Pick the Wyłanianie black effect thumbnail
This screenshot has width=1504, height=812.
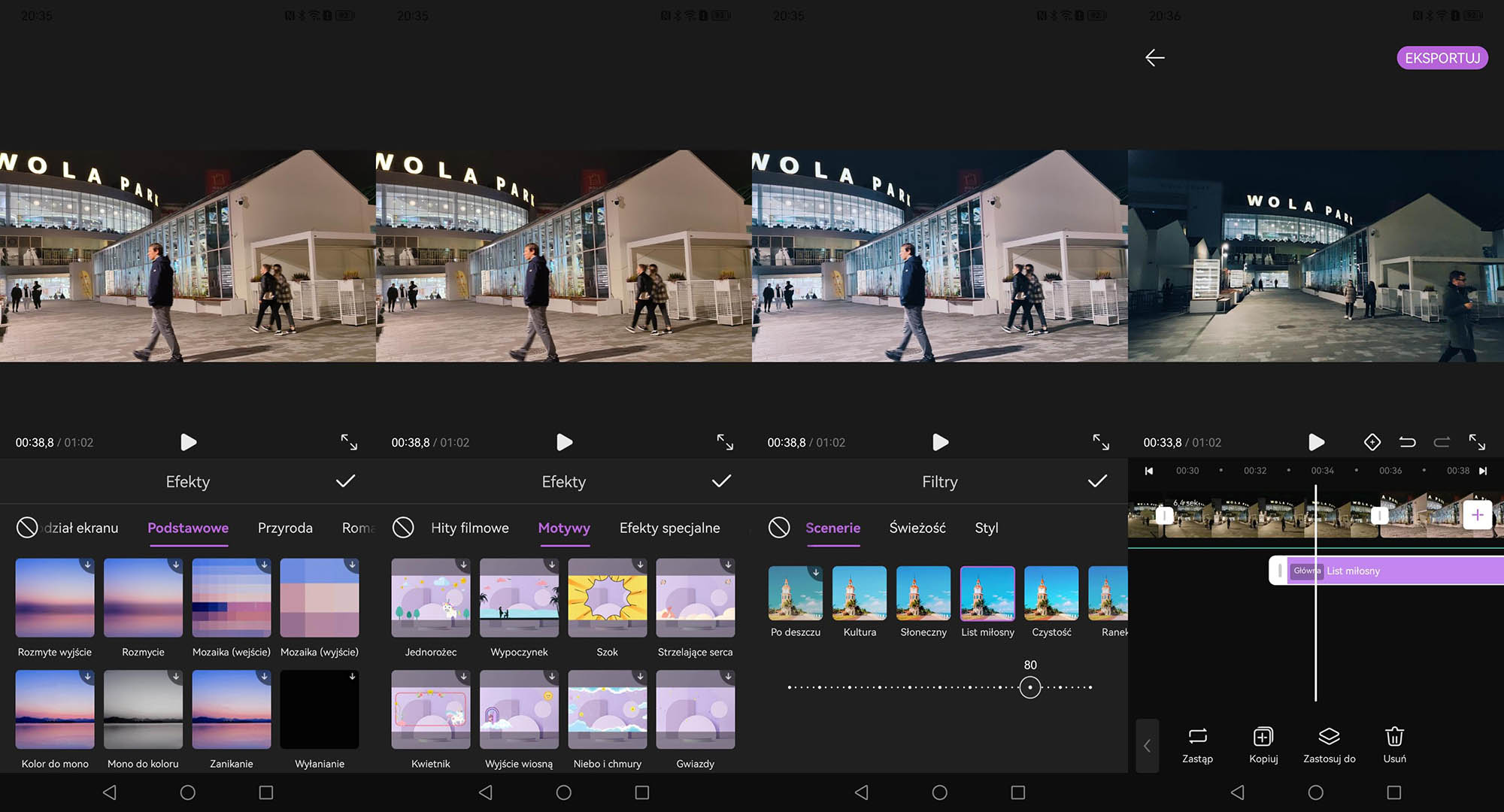point(320,710)
